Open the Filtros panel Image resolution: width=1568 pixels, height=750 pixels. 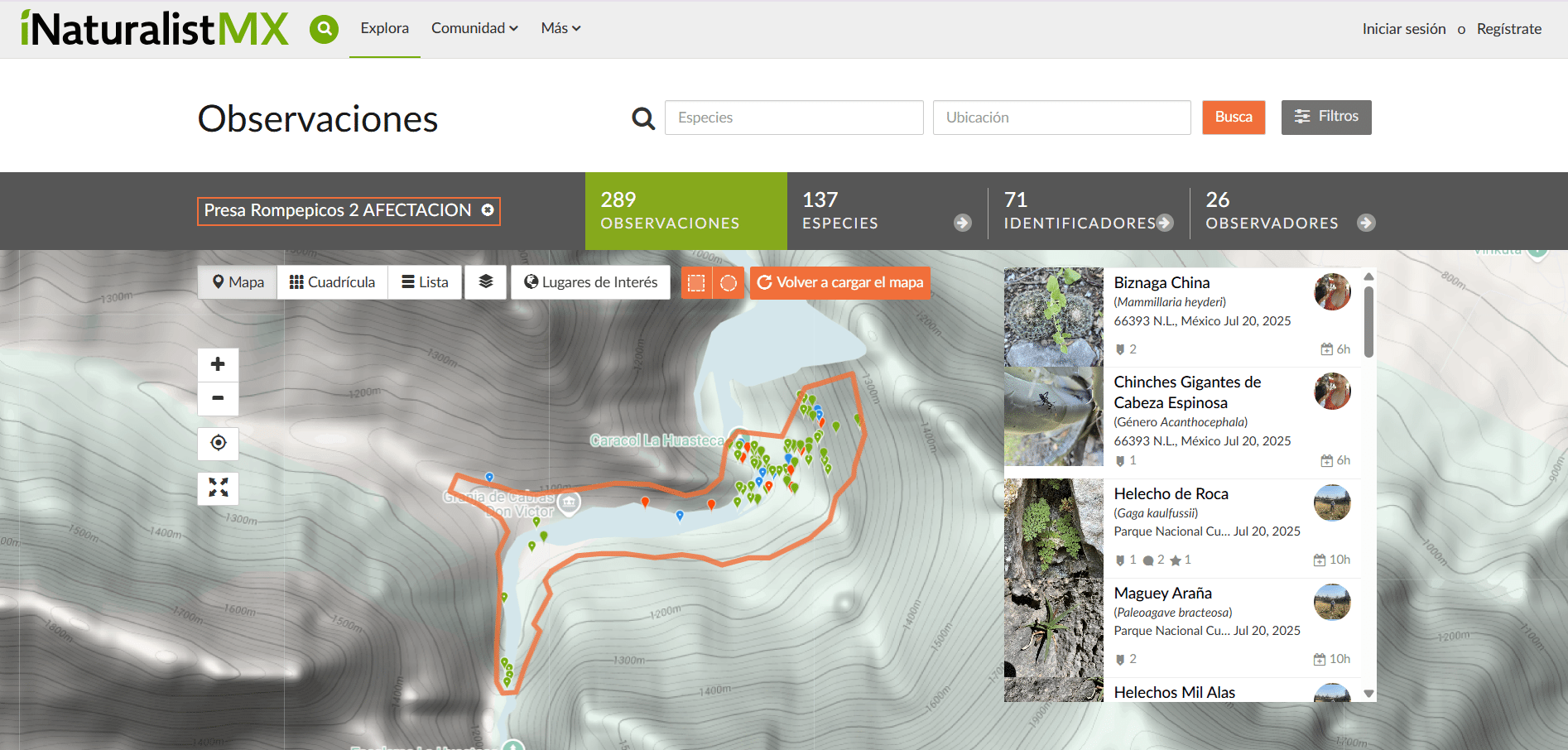[x=1325, y=117]
